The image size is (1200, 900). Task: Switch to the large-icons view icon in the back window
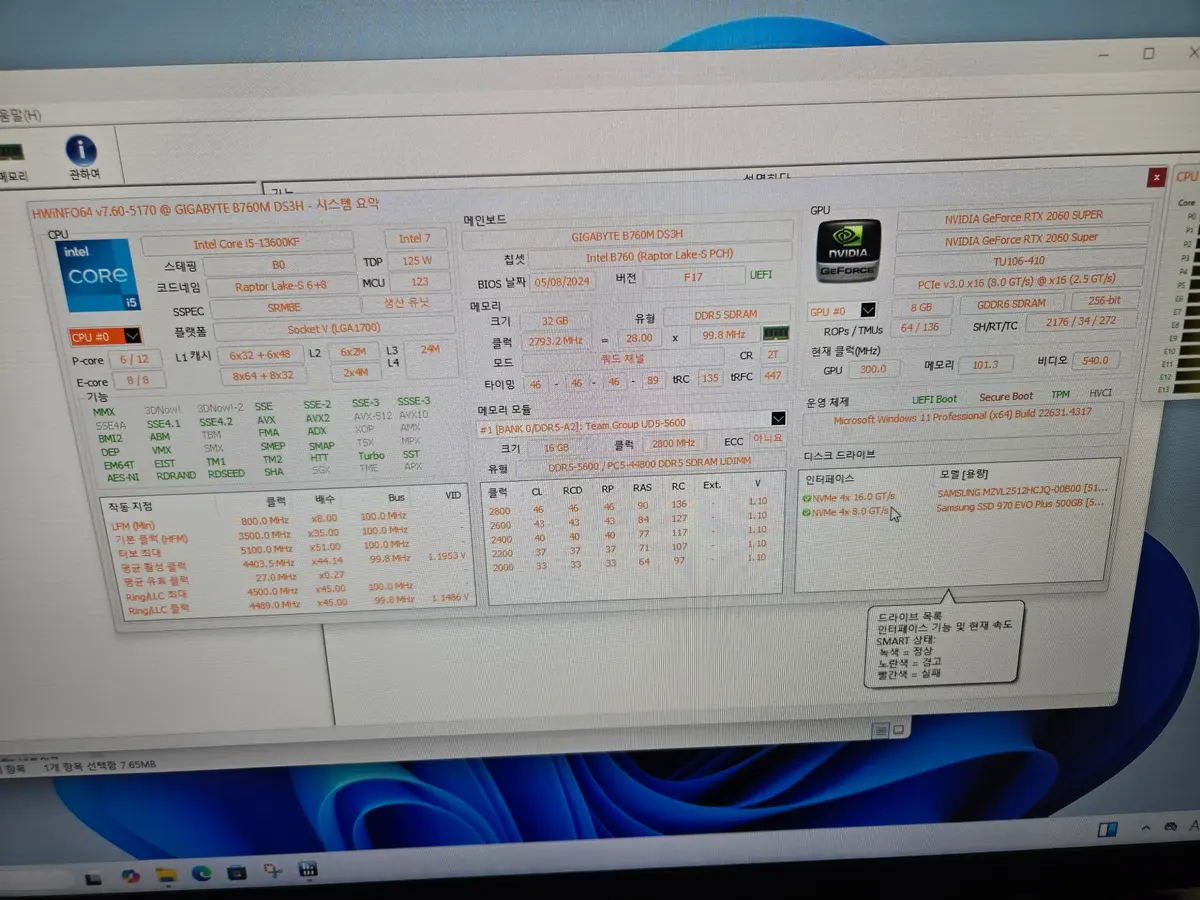click(x=897, y=730)
